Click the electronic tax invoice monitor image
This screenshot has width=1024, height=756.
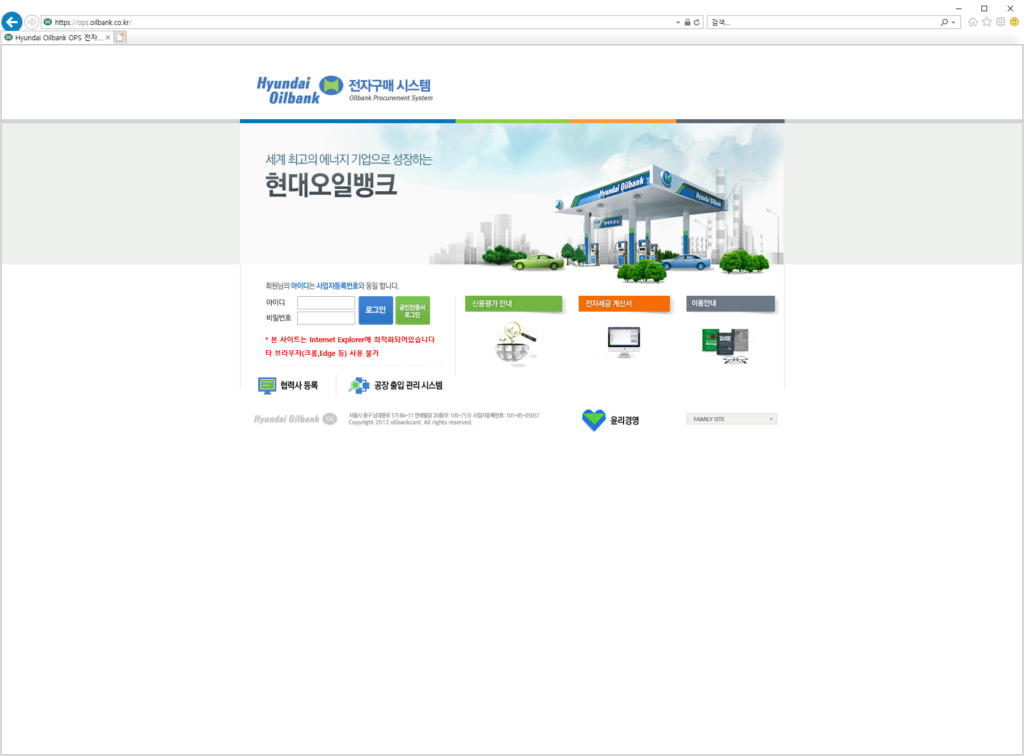(x=623, y=343)
